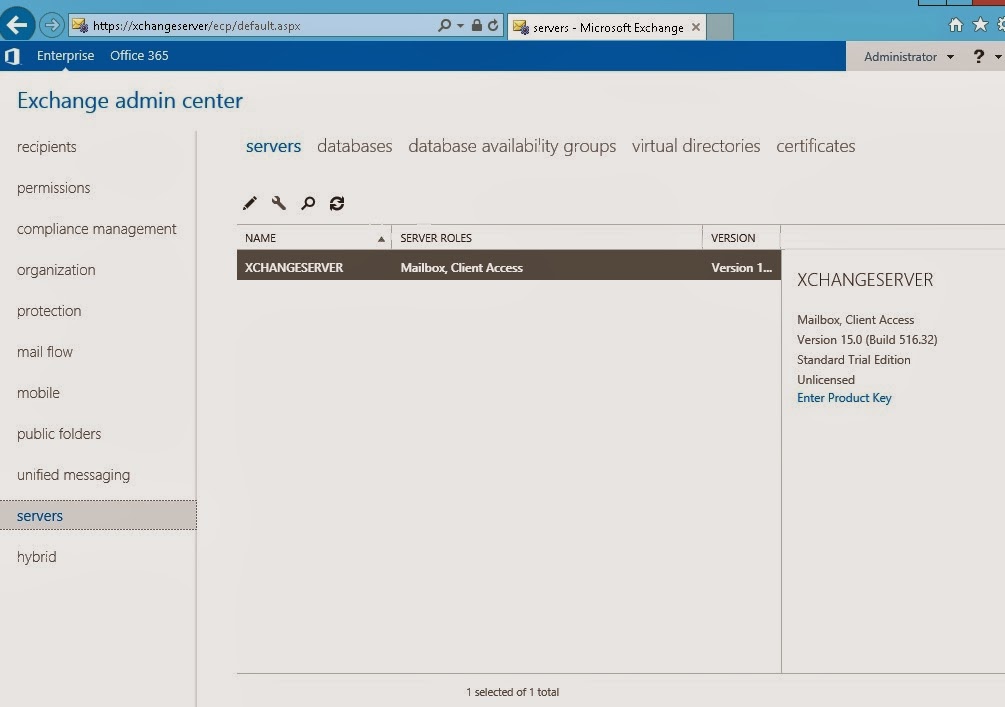Click the Standard Trial Edition text
Screen dimensions: 1005x707
(854, 360)
